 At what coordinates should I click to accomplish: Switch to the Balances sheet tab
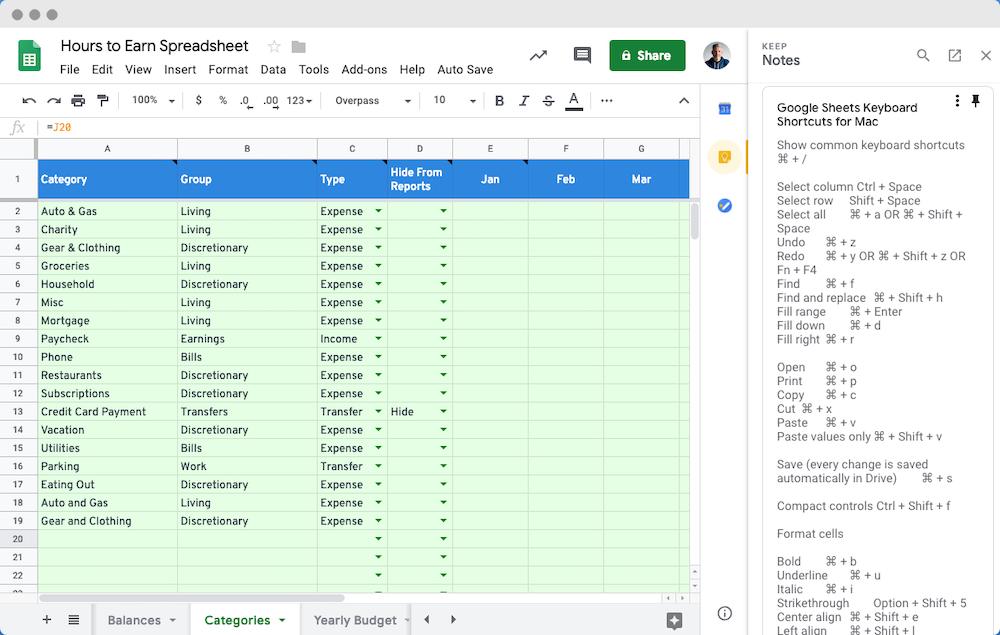(x=134, y=620)
